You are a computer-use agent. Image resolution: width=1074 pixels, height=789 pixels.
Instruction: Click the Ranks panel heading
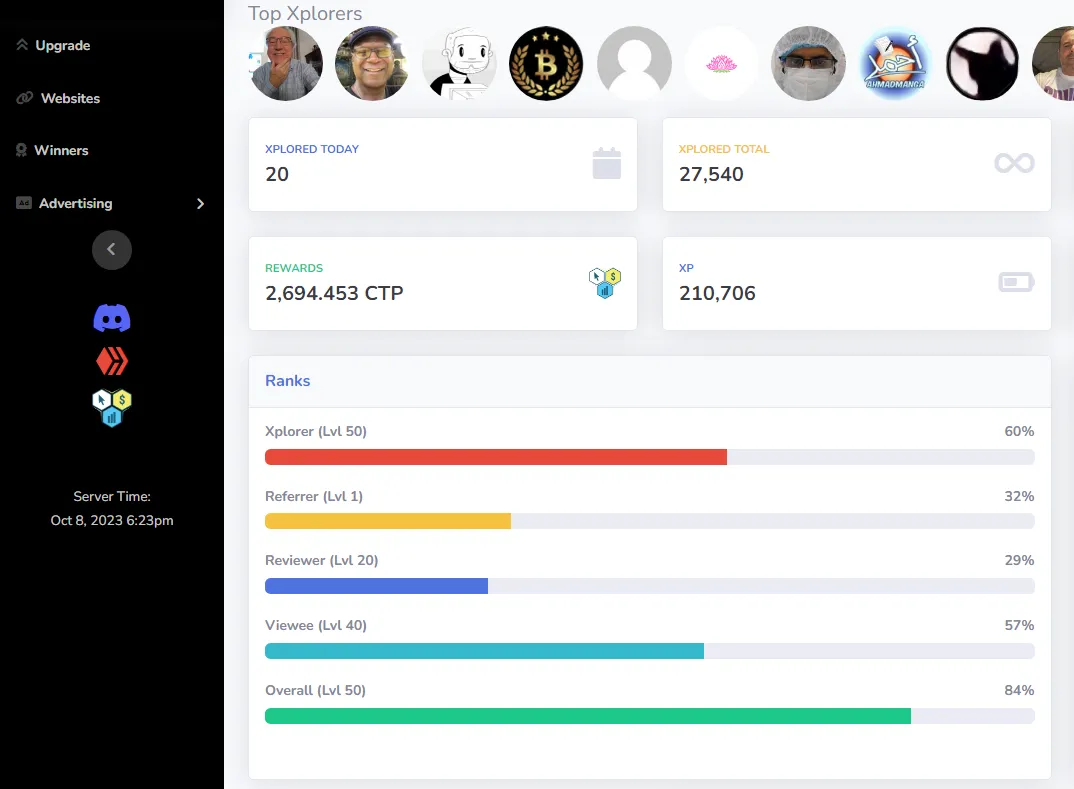(x=288, y=381)
